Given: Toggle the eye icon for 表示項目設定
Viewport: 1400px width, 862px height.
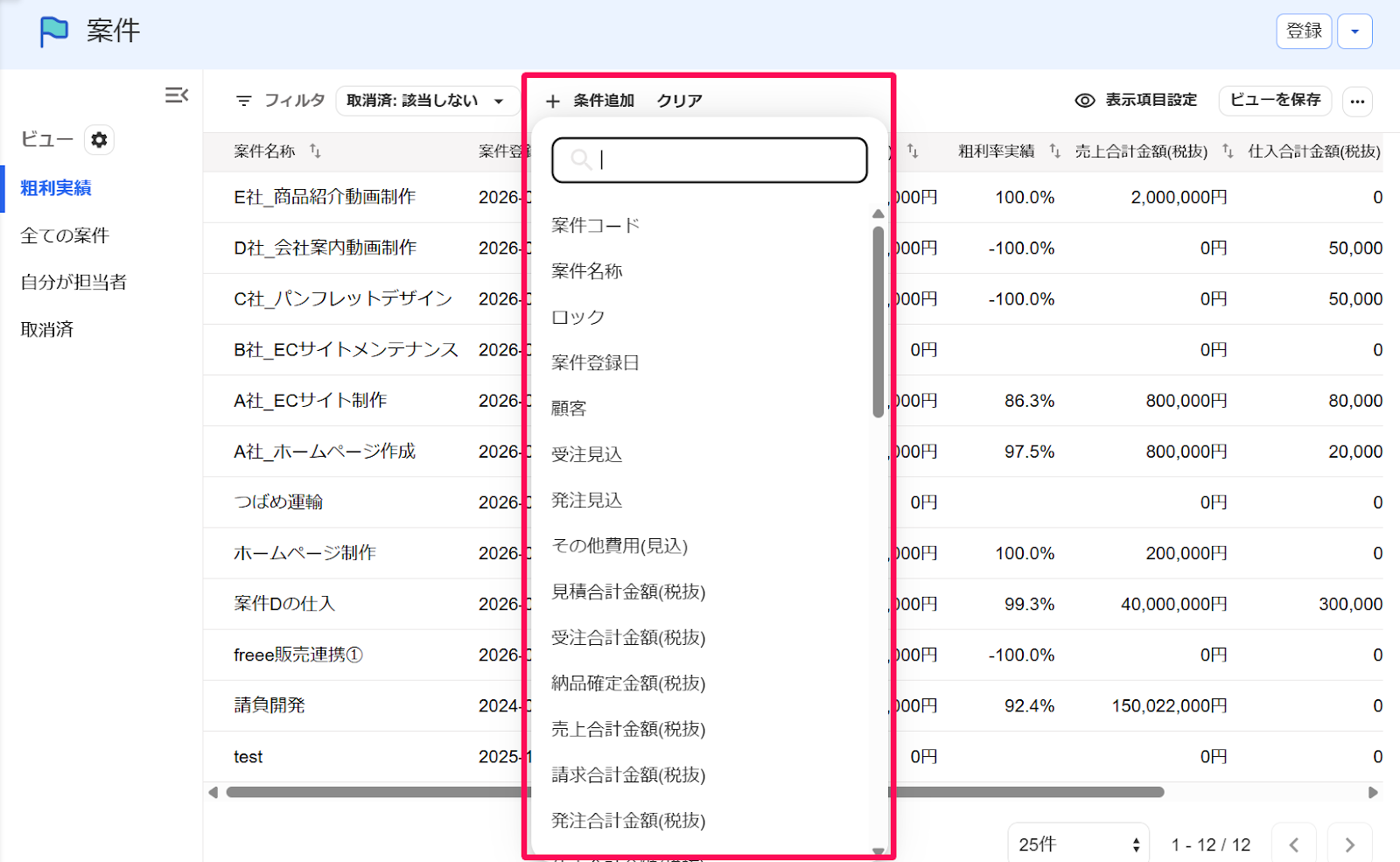Looking at the screenshot, I should click(x=1085, y=101).
